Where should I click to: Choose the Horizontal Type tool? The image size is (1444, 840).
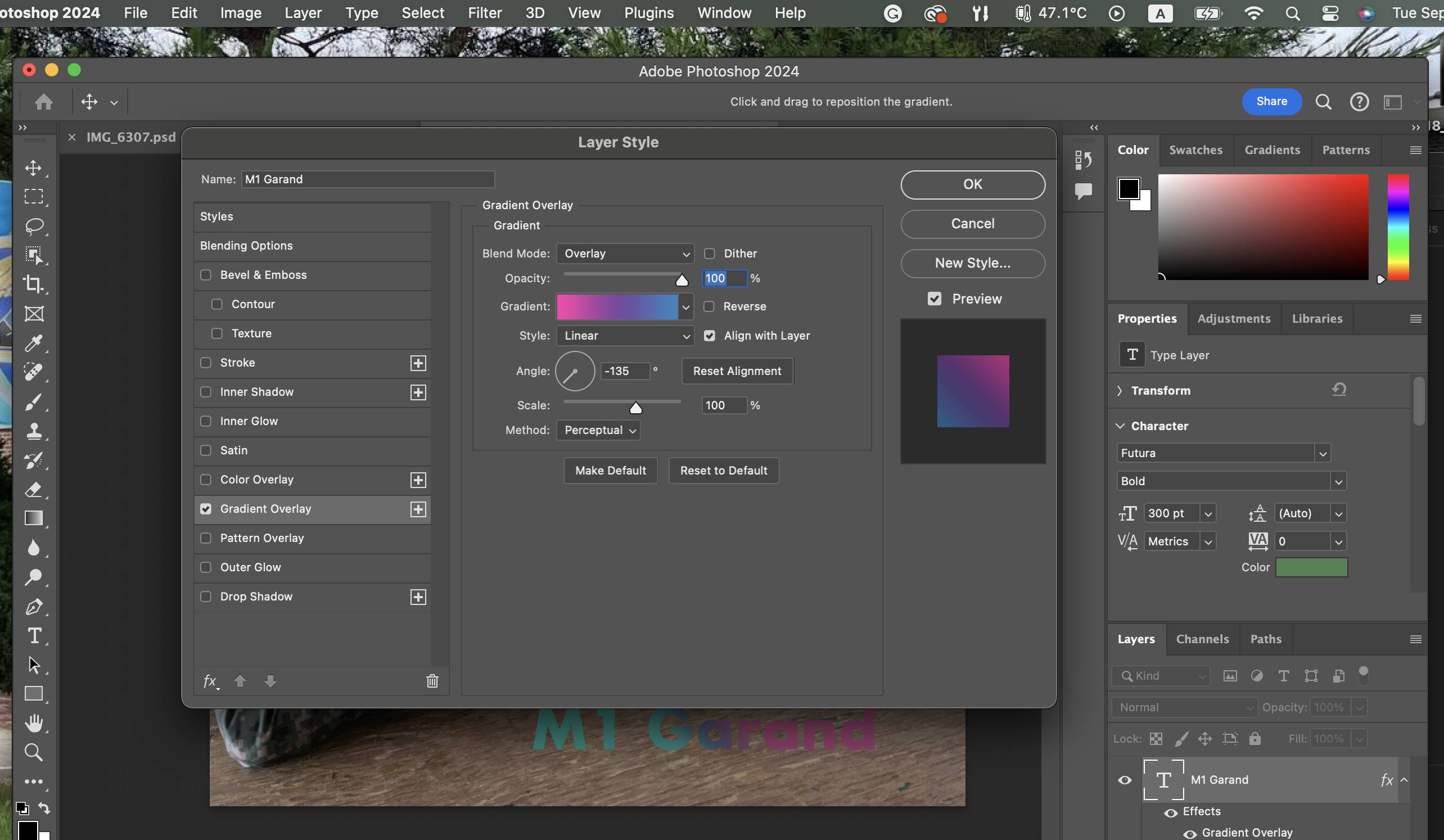click(x=34, y=635)
